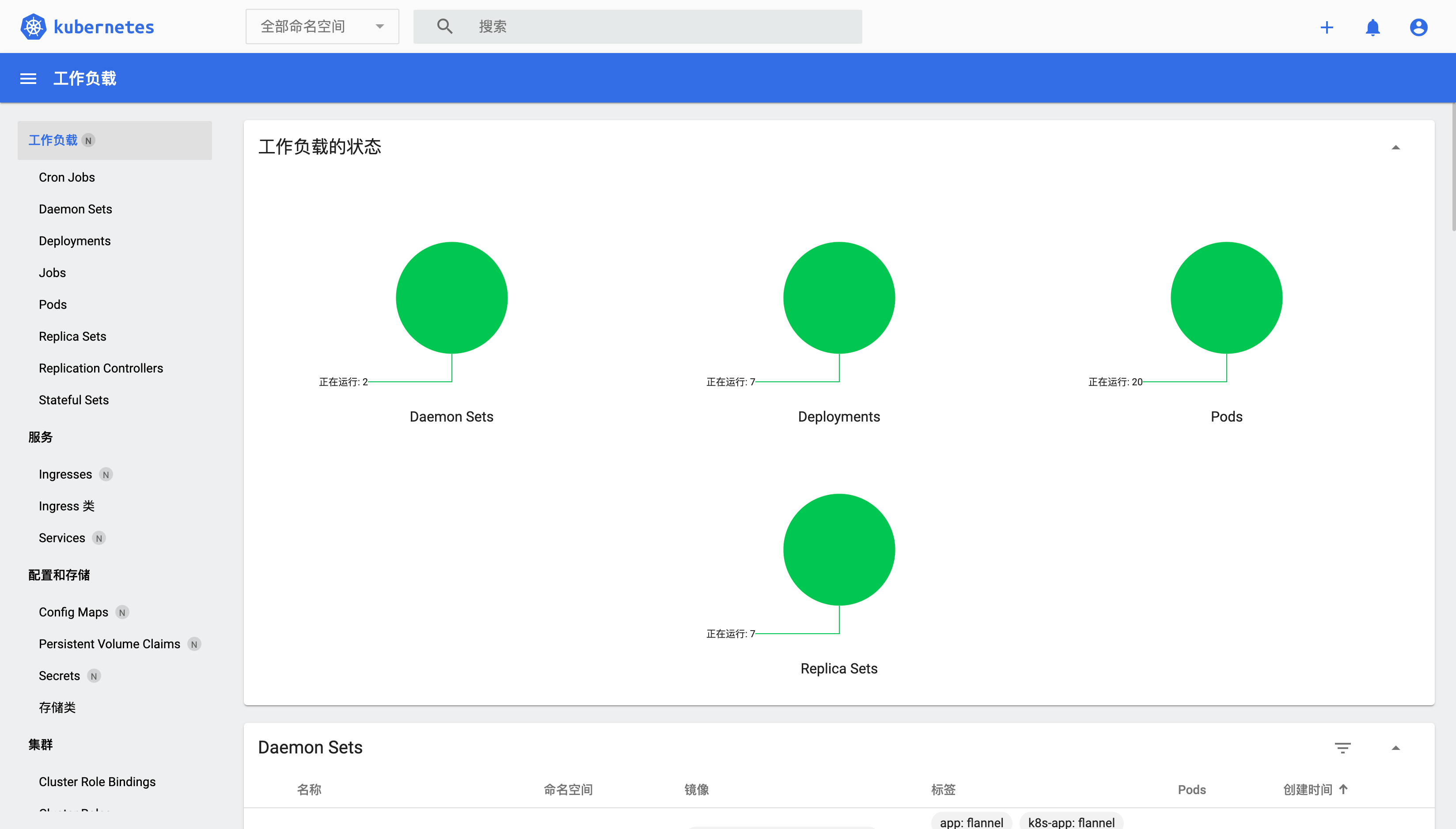Open Replication Controllers page

click(x=101, y=368)
